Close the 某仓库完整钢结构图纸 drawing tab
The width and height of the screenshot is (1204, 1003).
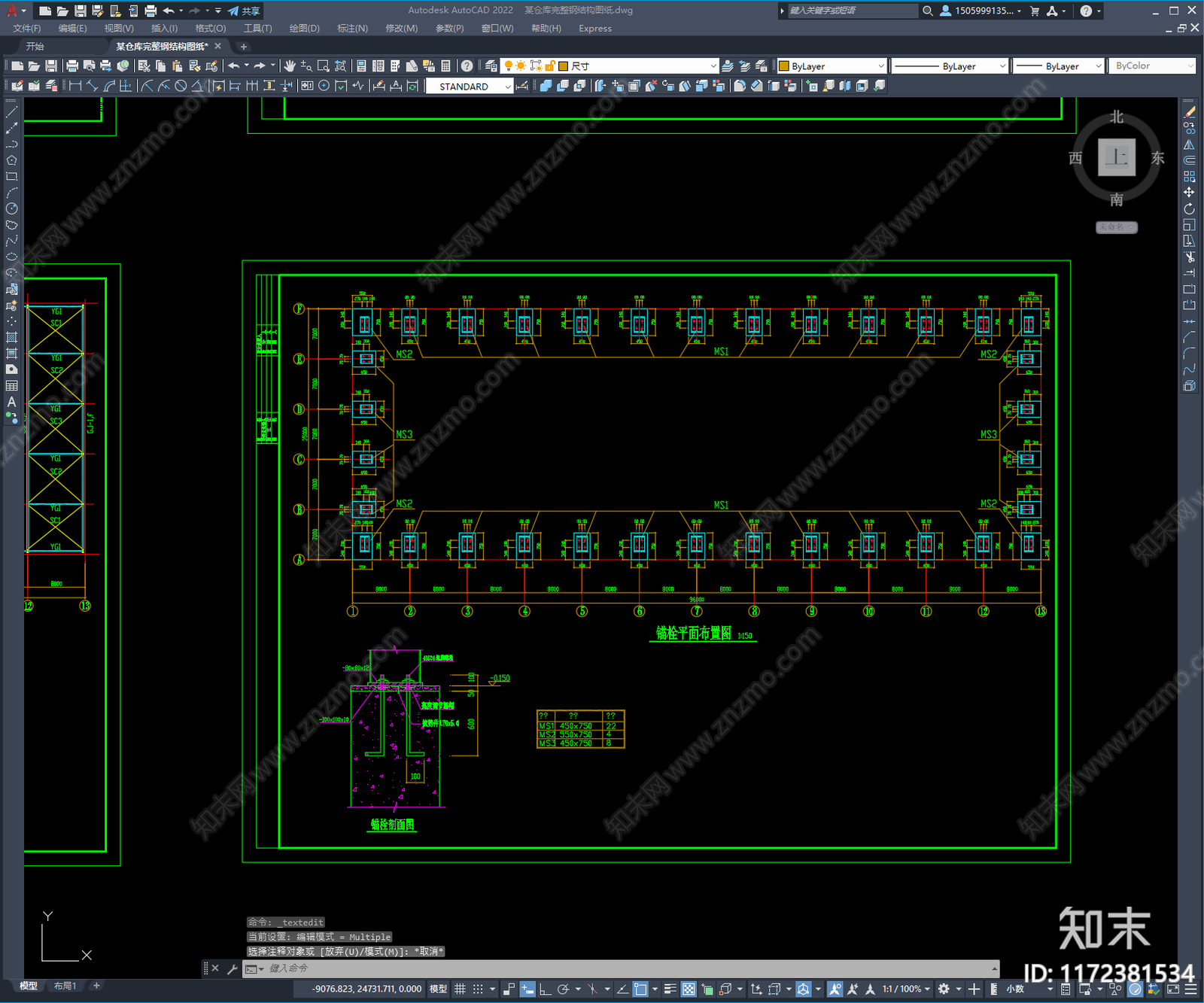pyautogui.click(x=217, y=47)
